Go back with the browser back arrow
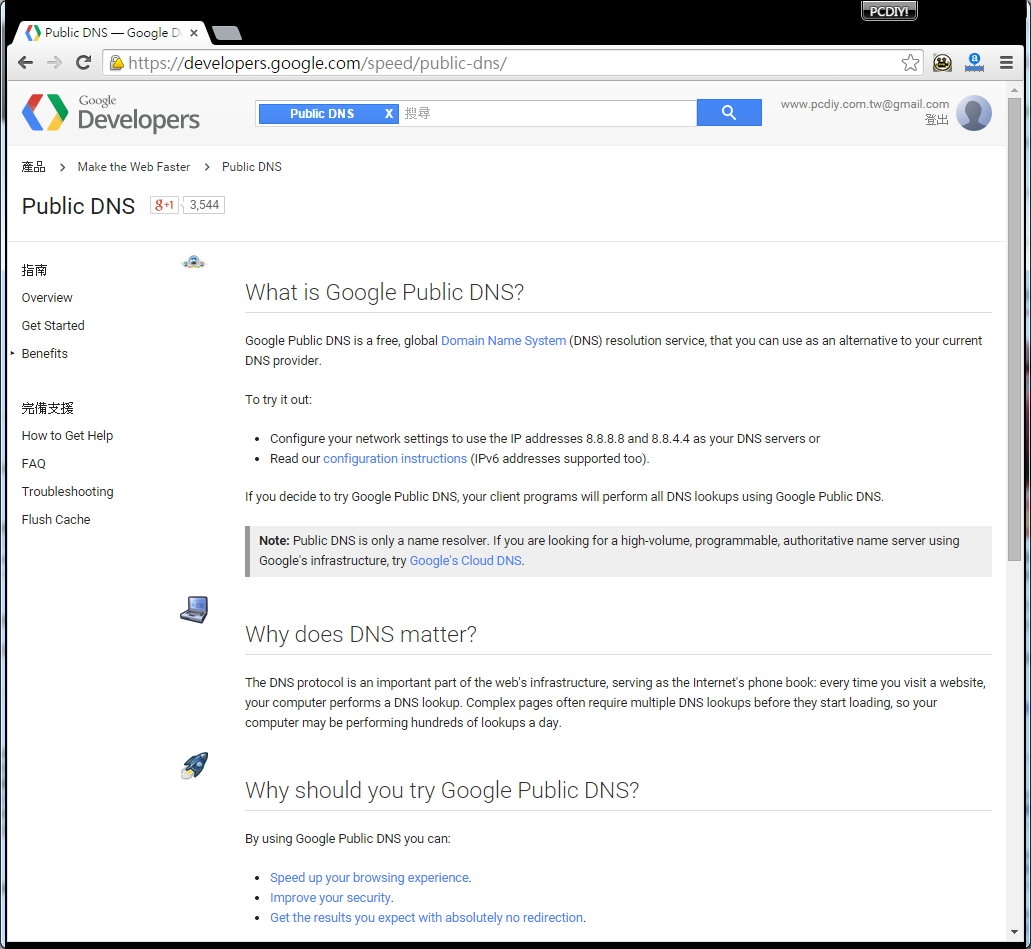 click(26, 62)
